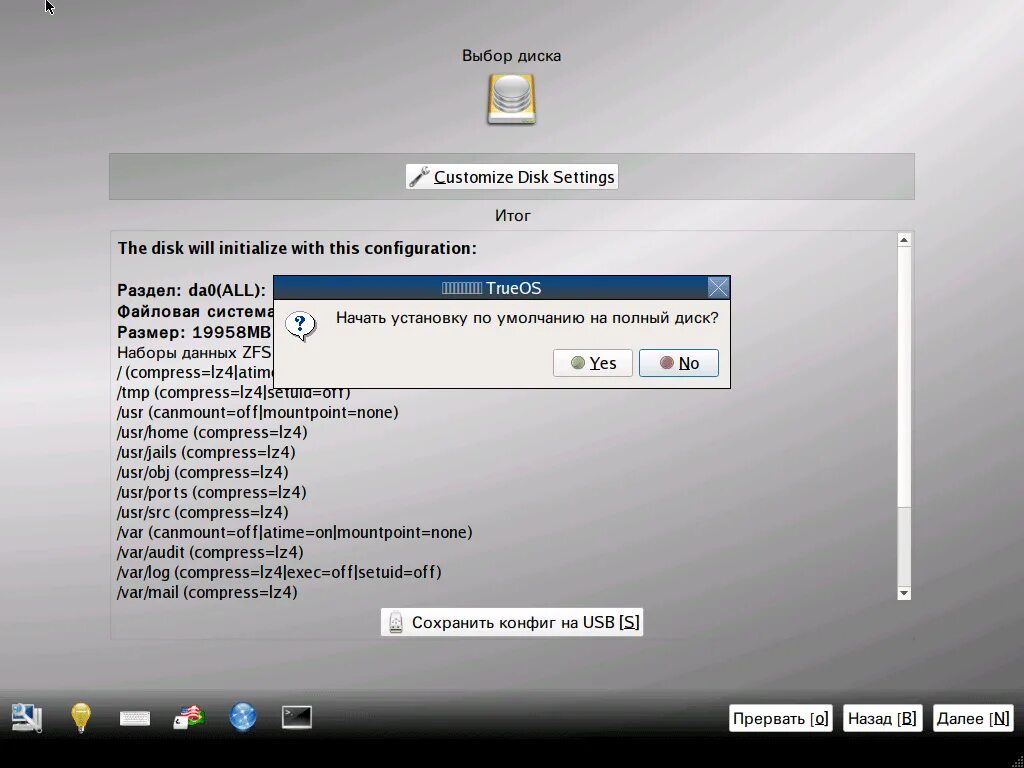
Task: Open keyboard layout flags icon
Action: coord(189,717)
